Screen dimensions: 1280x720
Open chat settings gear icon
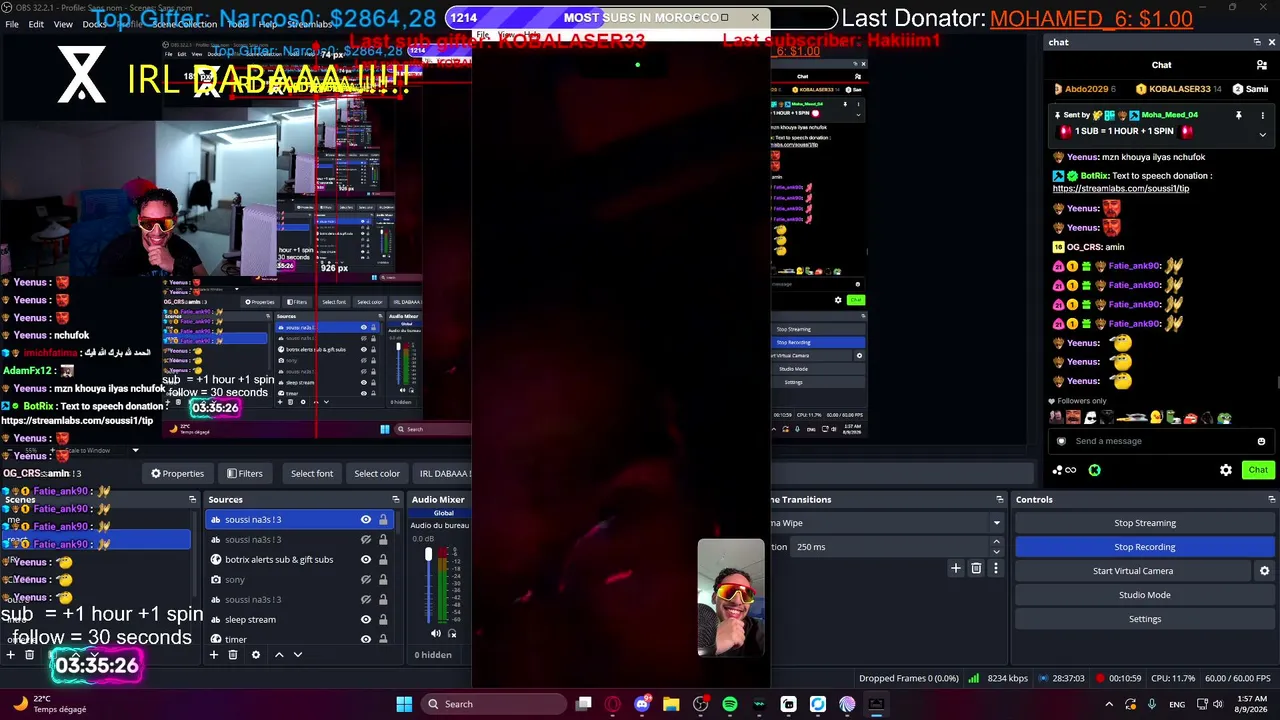pyautogui.click(x=1226, y=470)
